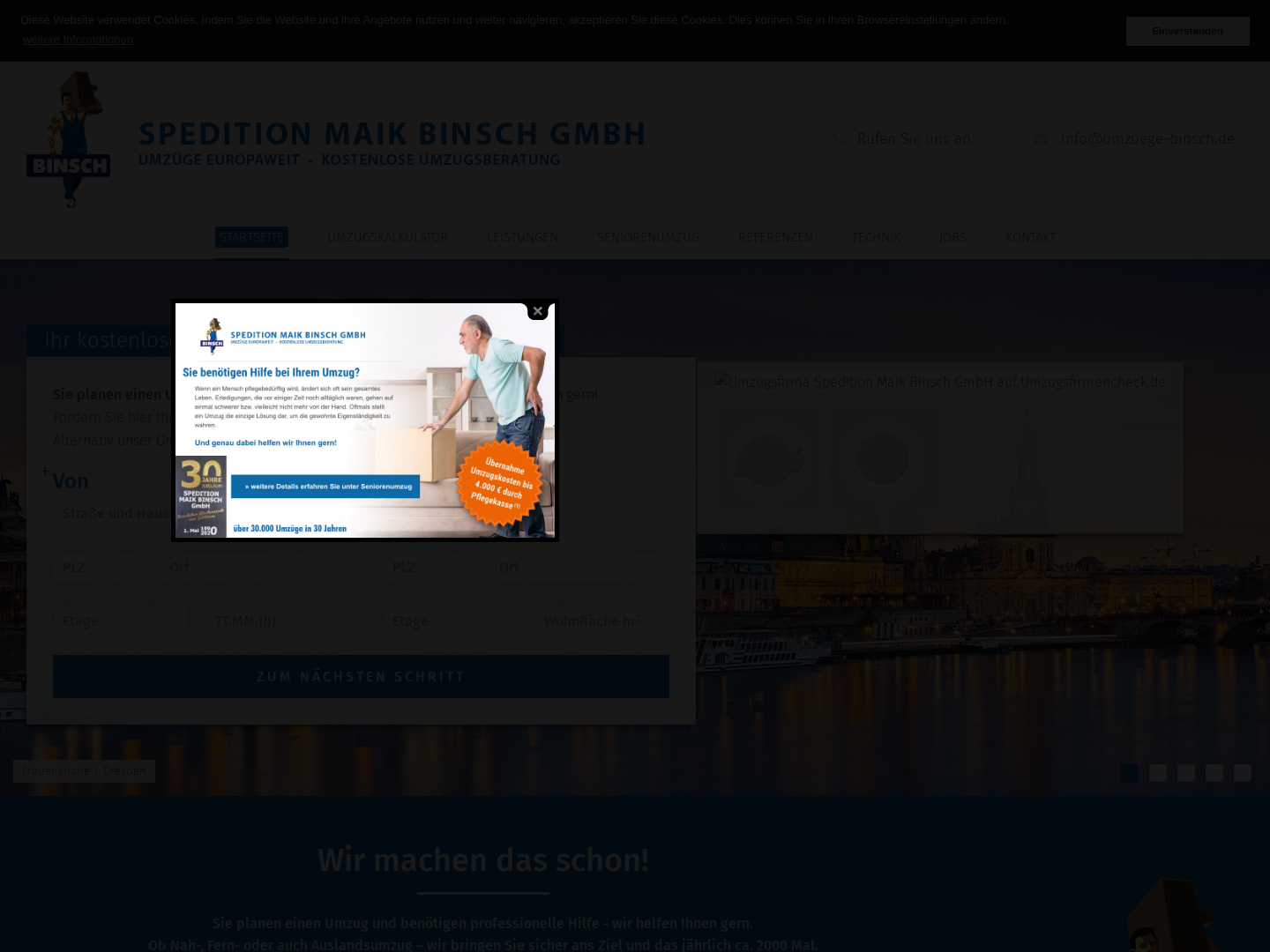1270x952 pixels.
Task: Open the weitere Informationen cookie link
Action: tap(78, 40)
